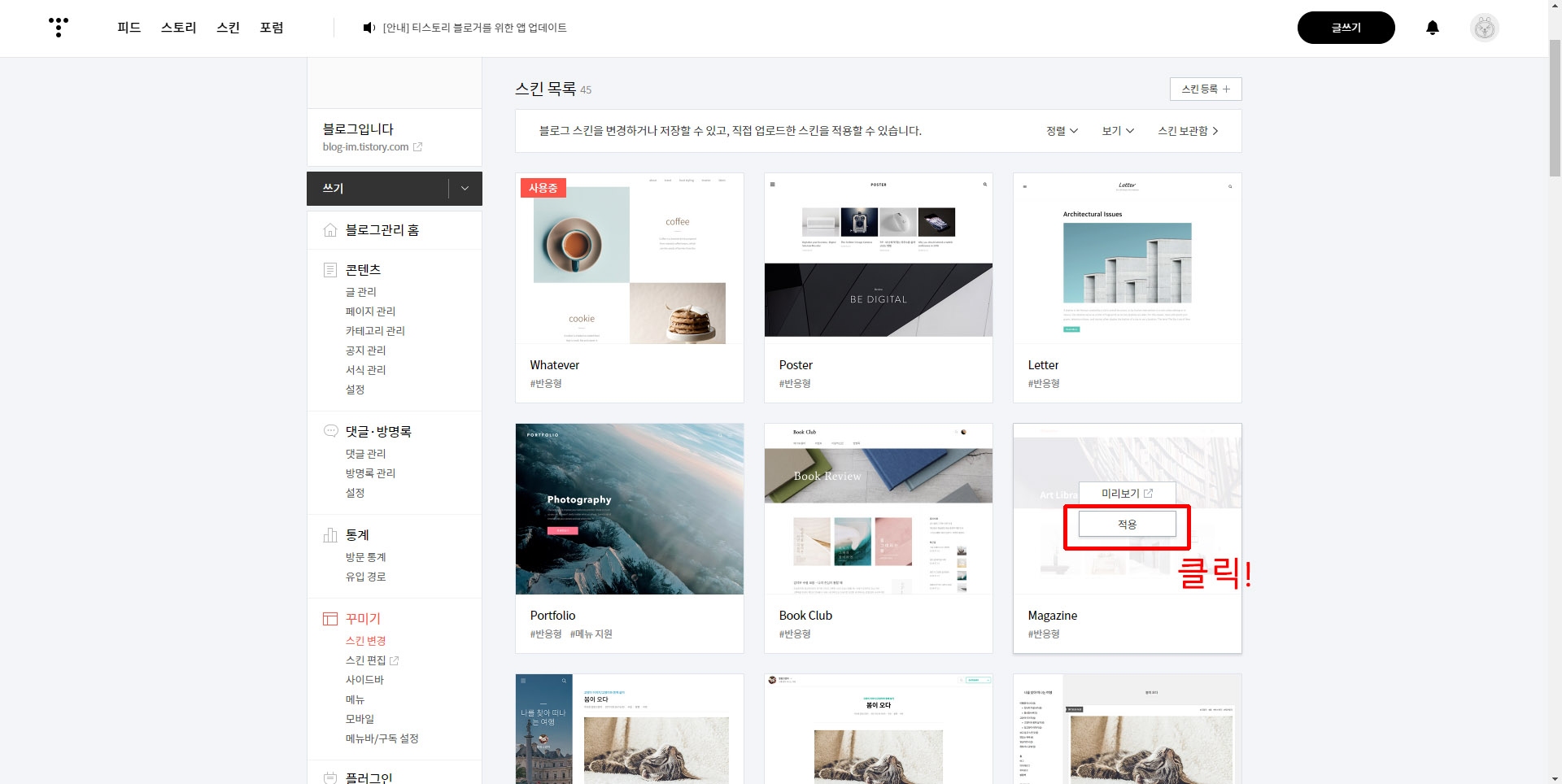Click the plus icon in 스킨 등록
This screenshot has width=1562, height=784.
tap(1227, 89)
